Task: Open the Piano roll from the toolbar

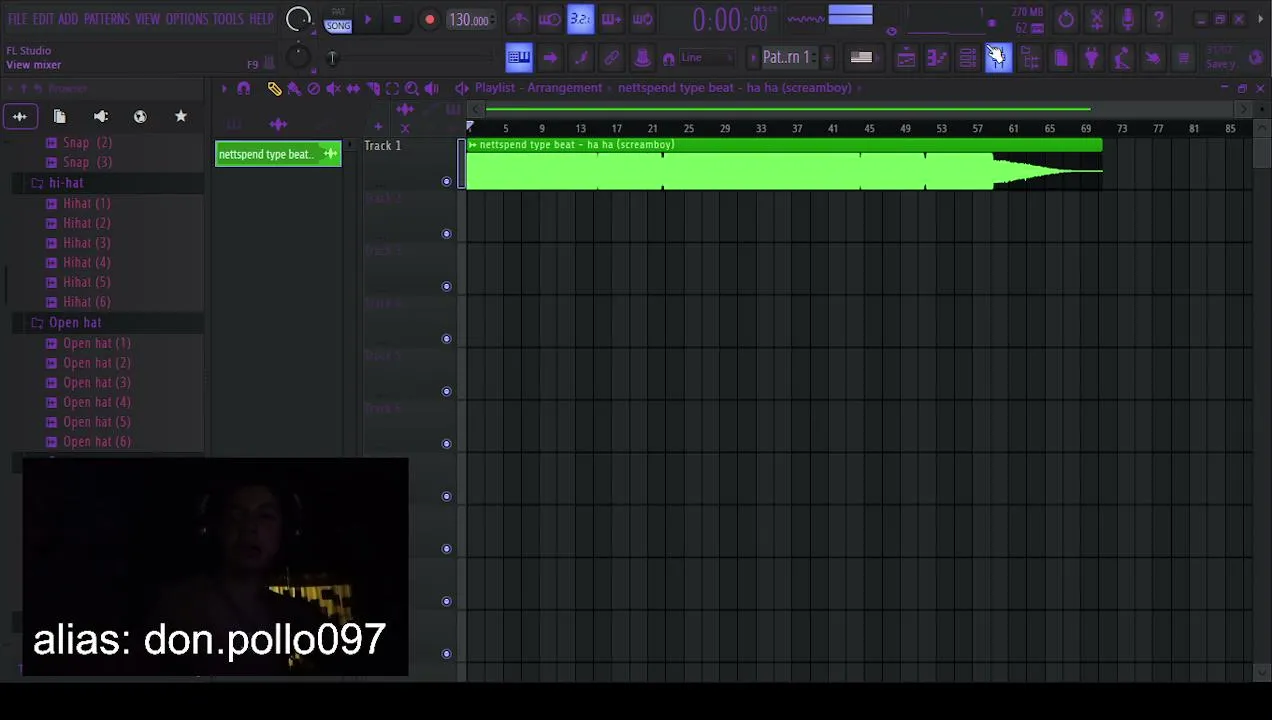Action: point(937,58)
